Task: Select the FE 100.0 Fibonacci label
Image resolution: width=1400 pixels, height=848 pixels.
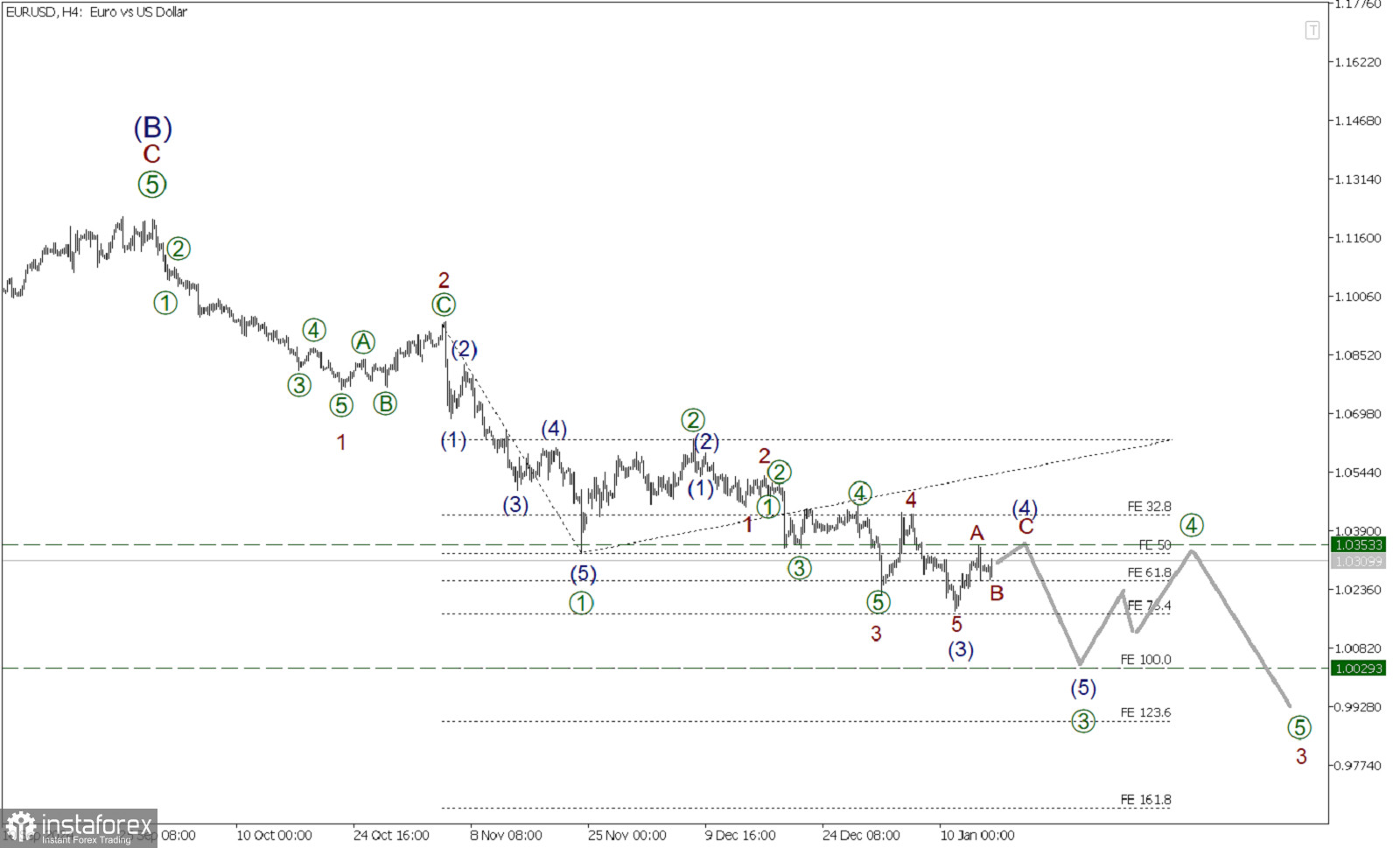Action: (1145, 659)
